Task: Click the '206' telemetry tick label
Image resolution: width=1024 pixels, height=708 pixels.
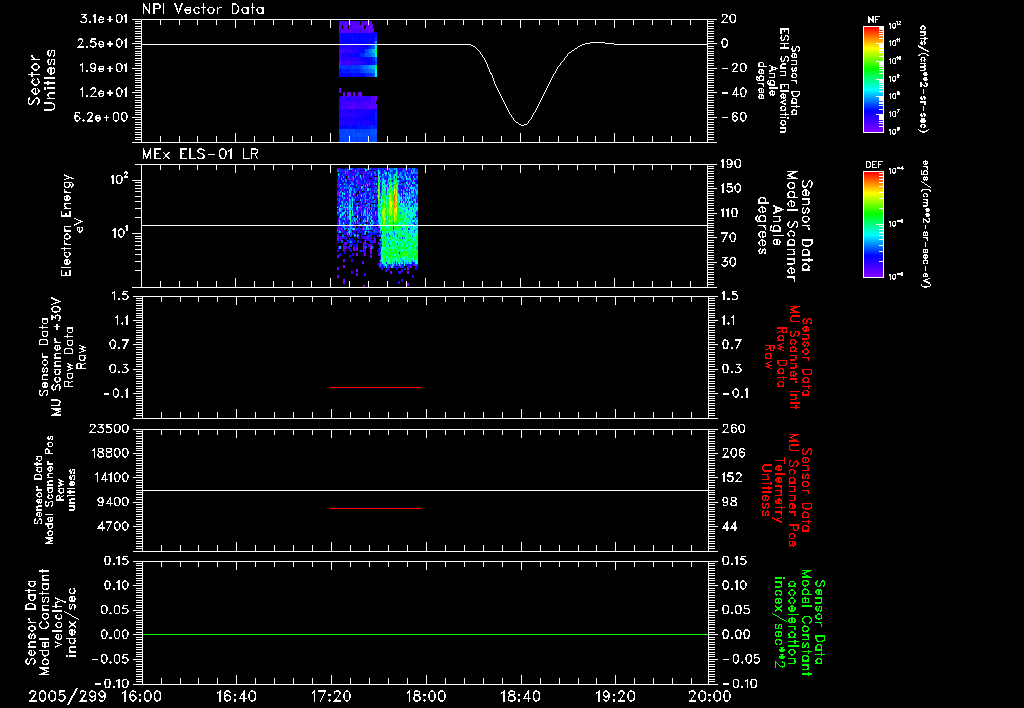Action: click(733, 453)
